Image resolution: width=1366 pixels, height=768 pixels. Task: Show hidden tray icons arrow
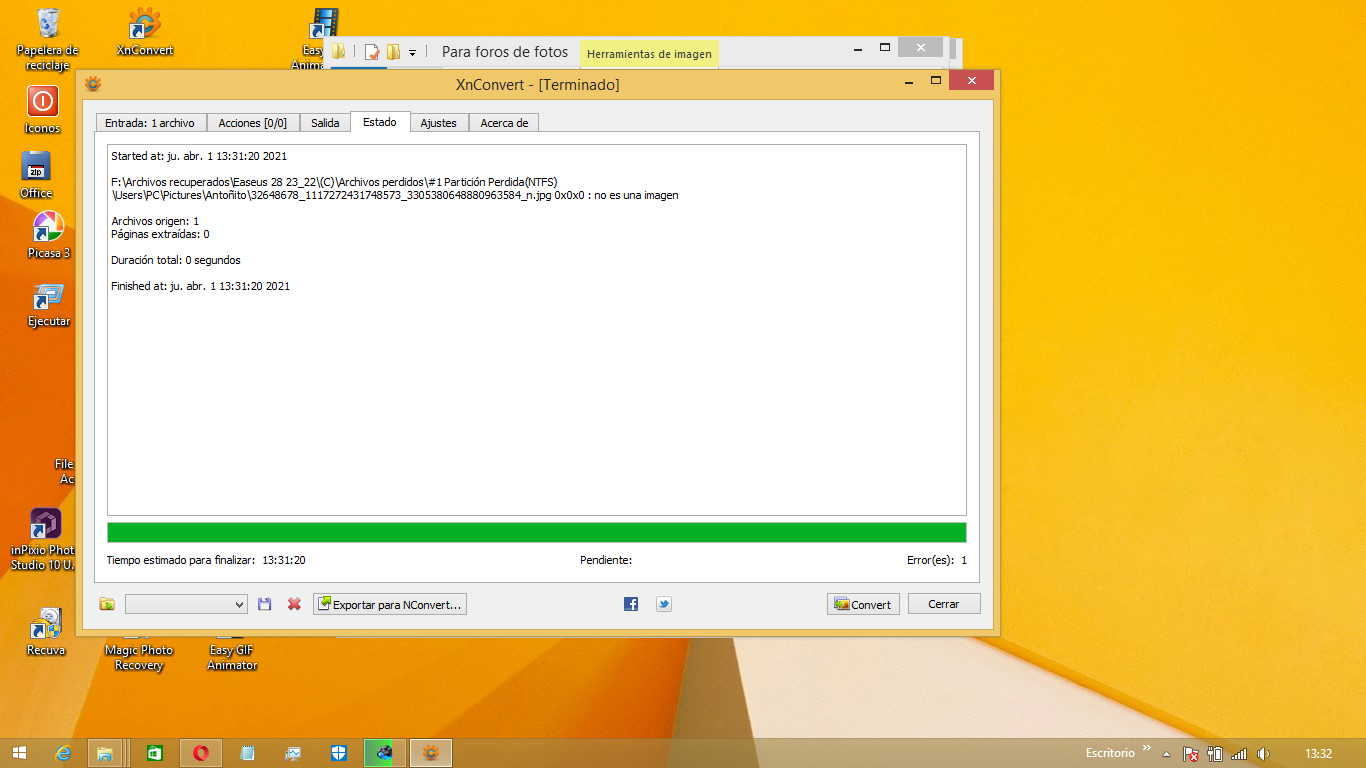point(1166,754)
